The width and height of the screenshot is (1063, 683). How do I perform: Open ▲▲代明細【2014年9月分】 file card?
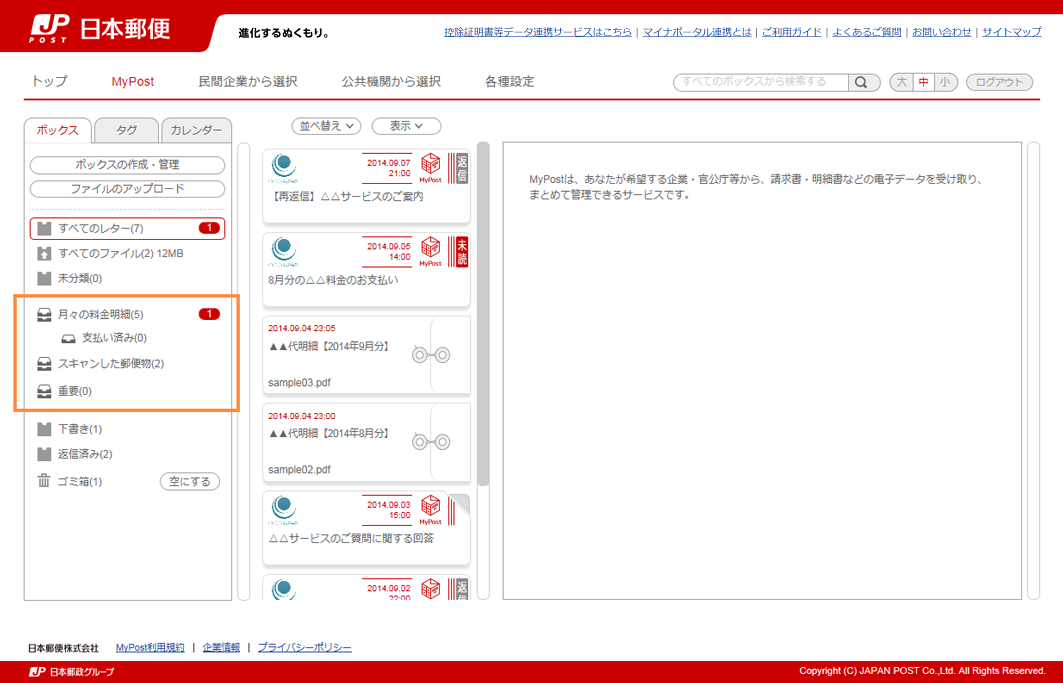click(366, 355)
